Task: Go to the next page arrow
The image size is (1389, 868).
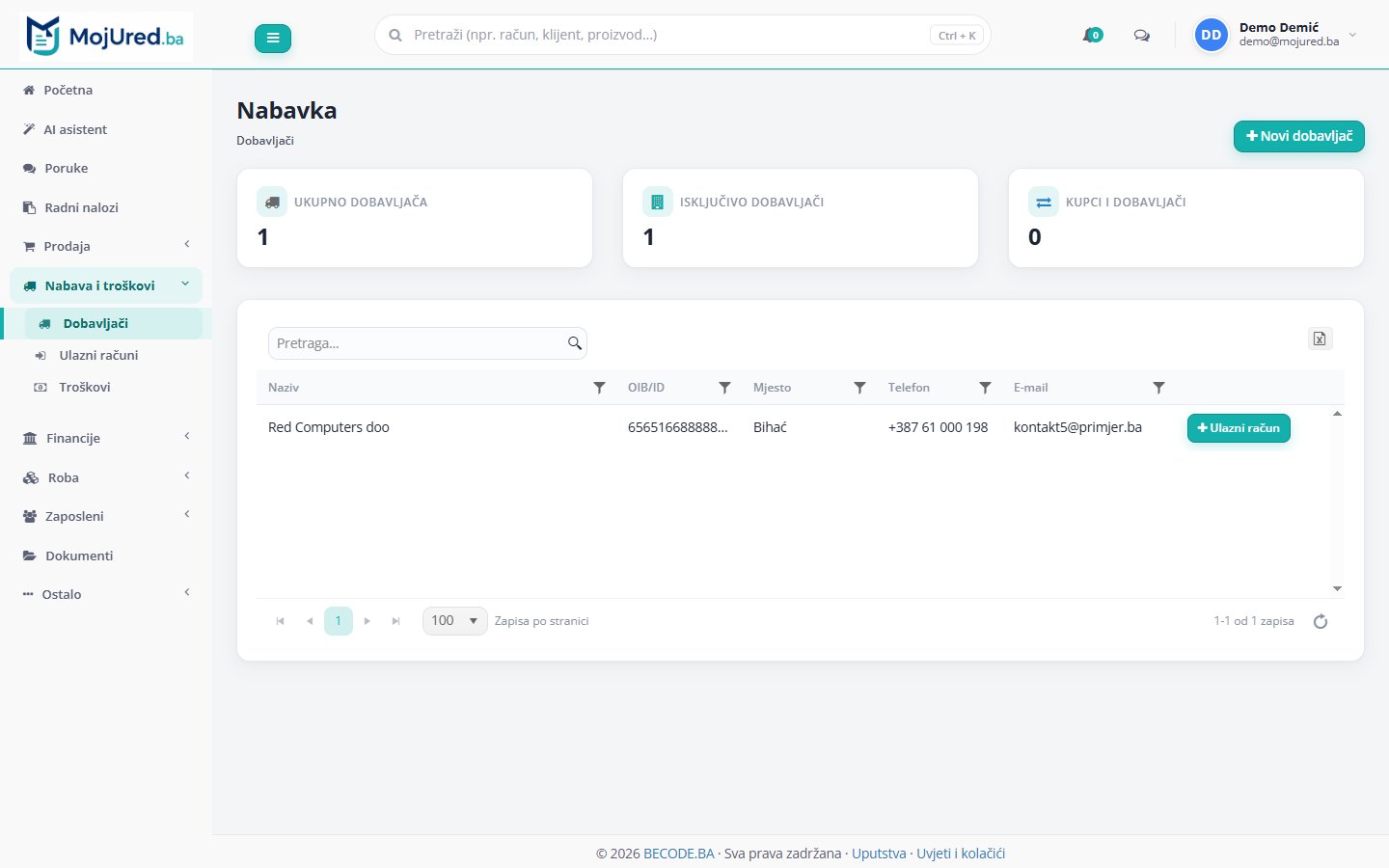Action: [368, 621]
